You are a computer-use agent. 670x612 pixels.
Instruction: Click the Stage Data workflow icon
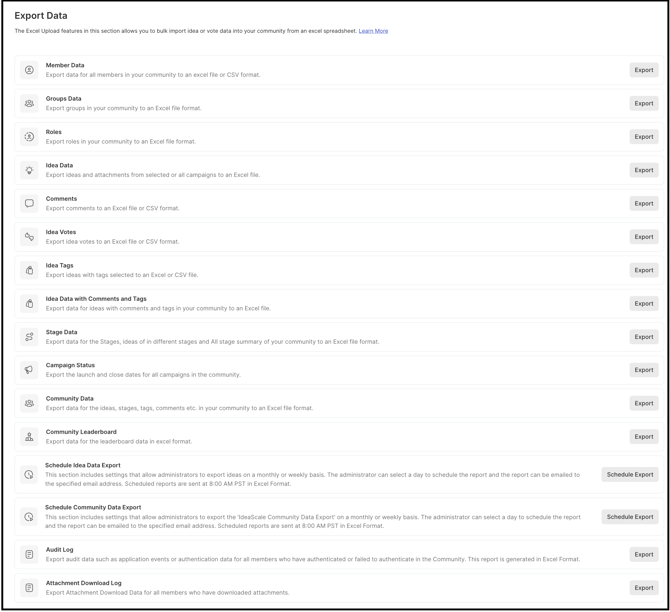(29, 337)
